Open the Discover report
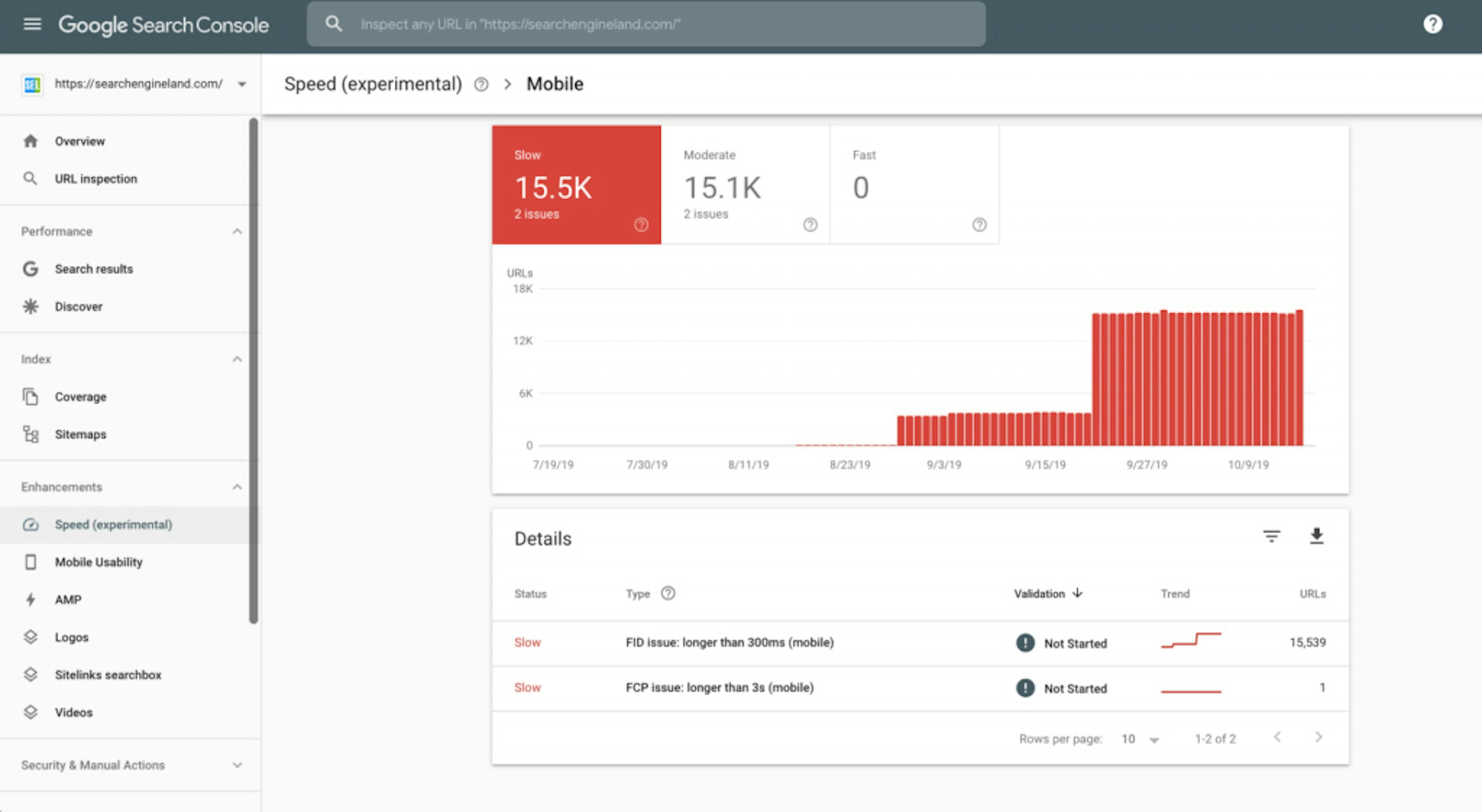Image resolution: width=1482 pixels, height=812 pixels. (x=79, y=306)
